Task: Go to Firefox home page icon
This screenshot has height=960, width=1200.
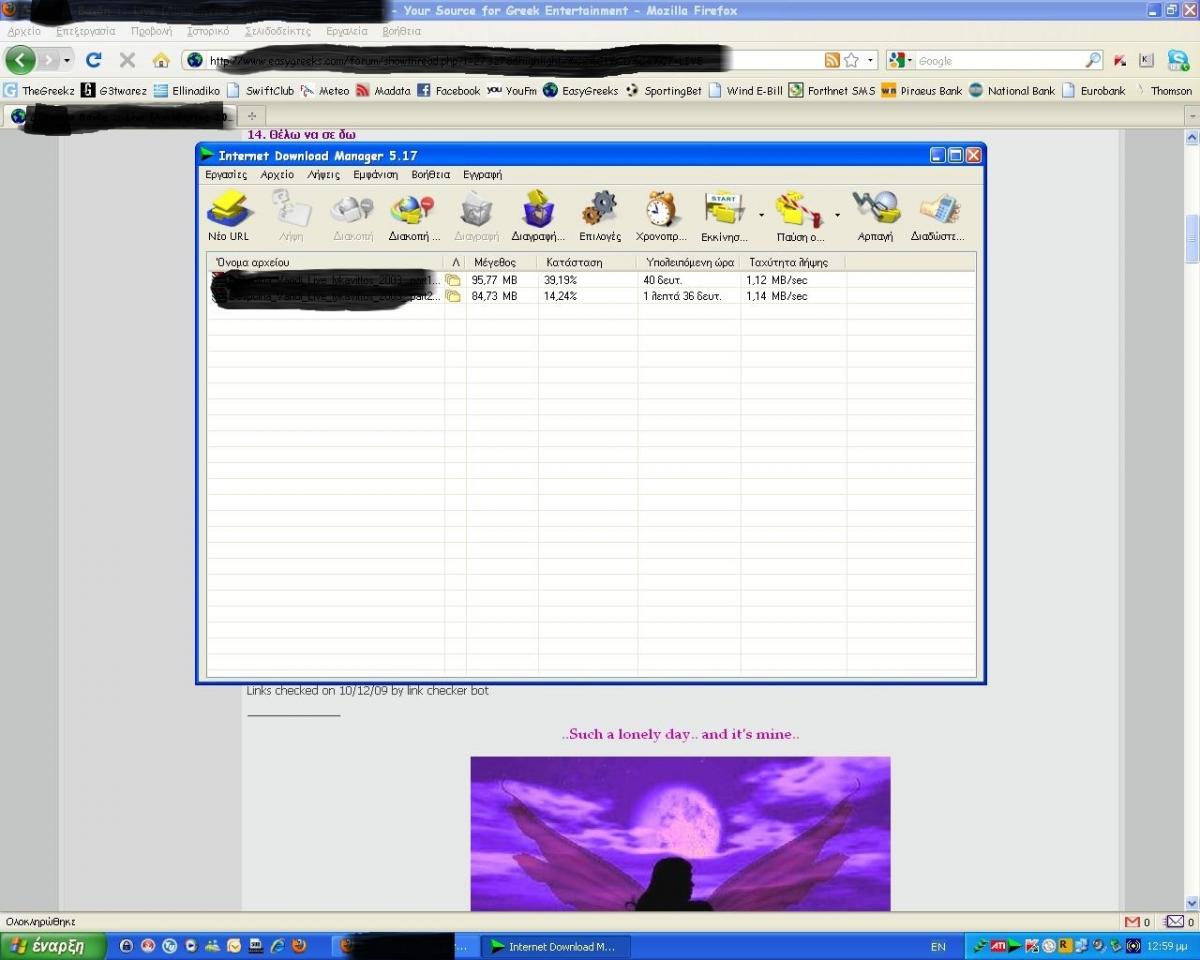Action: (160, 60)
